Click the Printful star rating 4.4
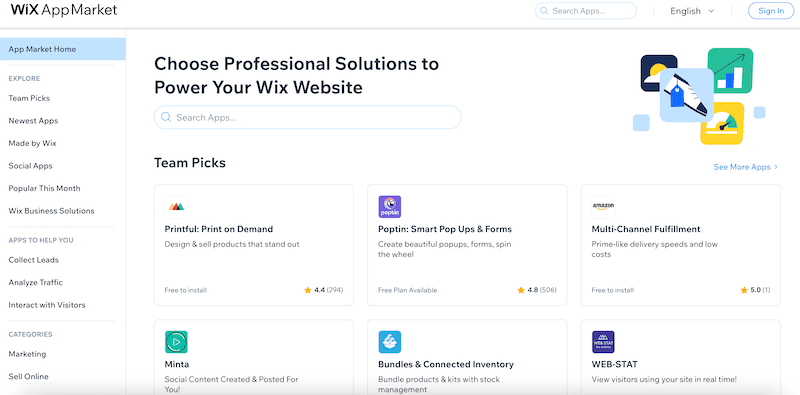Viewport: 800px width, 395px height. point(323,290)
